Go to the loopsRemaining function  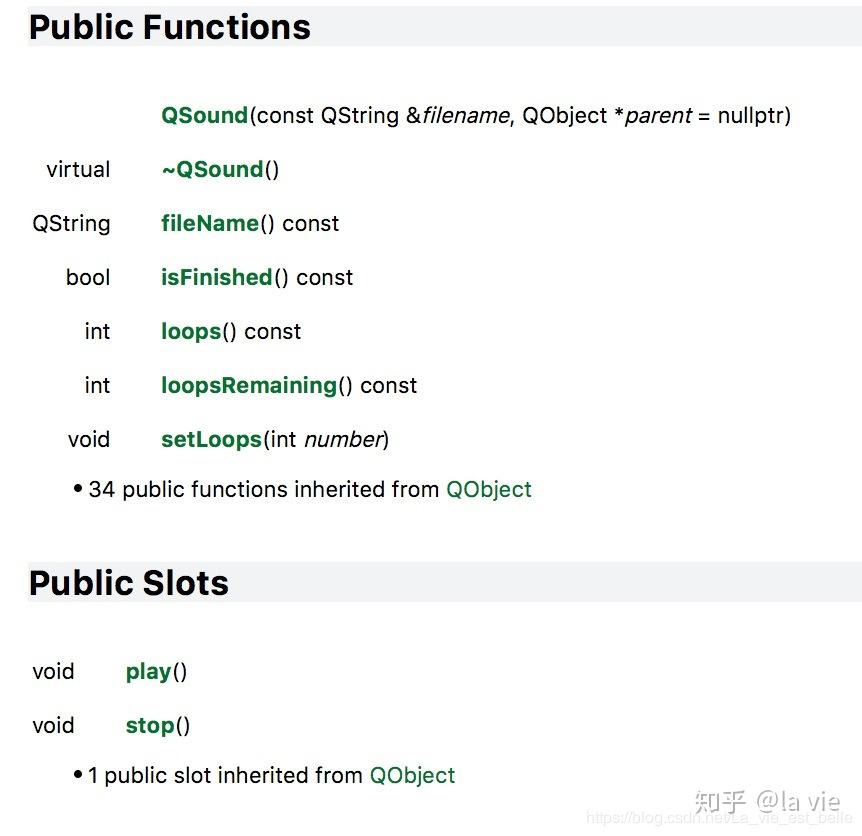(x=249, y=386)
